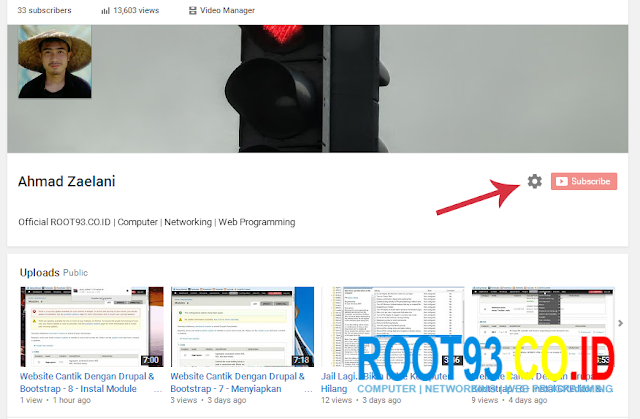Open thumbnail of 7:00 Drupal video
640x419 pixels.
click(92, 326)
